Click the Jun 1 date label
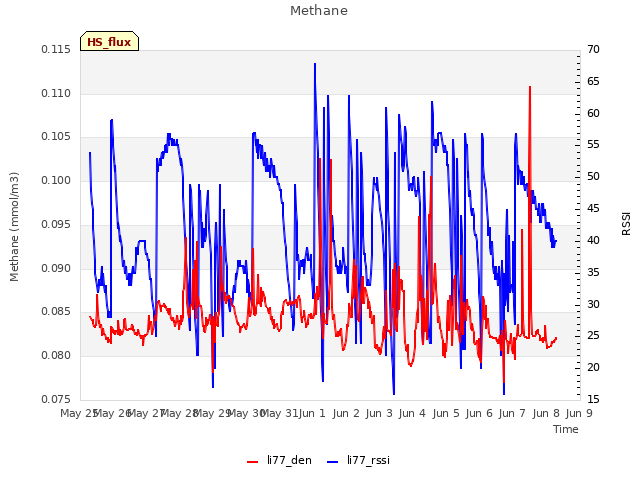 (x=312, y=413)
